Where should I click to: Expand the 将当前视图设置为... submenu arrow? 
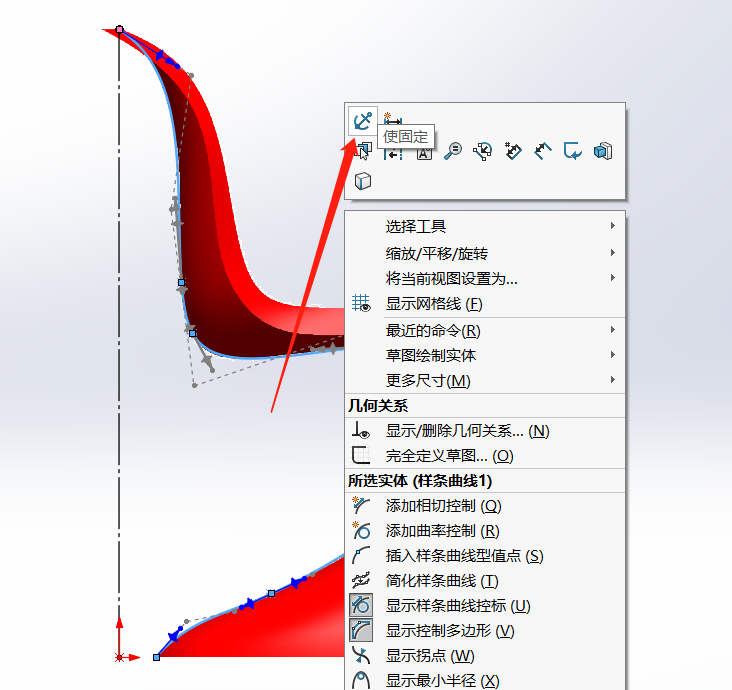(x=612, y=278)
